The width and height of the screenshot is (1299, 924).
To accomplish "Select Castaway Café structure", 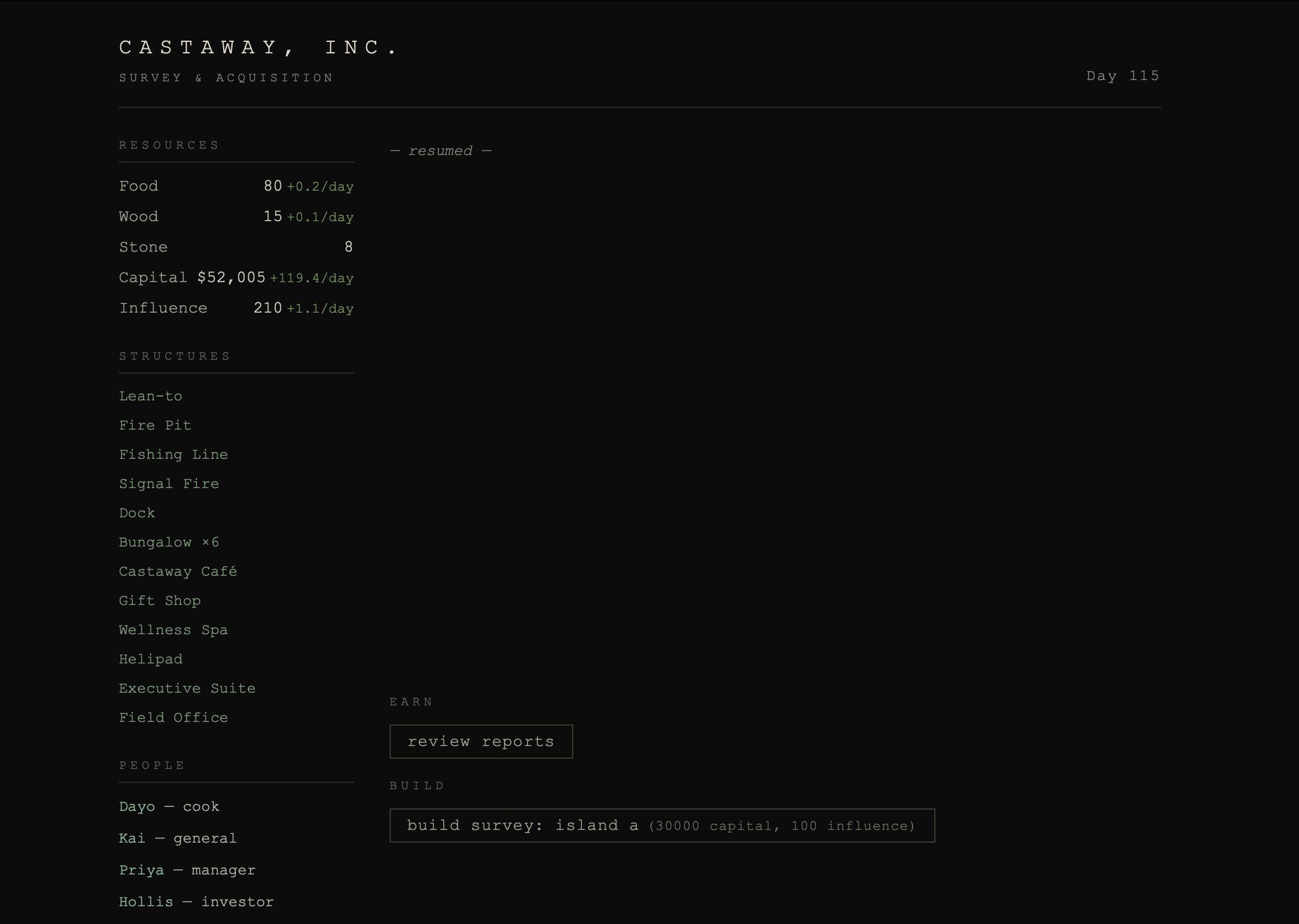I will coord(177,572).
